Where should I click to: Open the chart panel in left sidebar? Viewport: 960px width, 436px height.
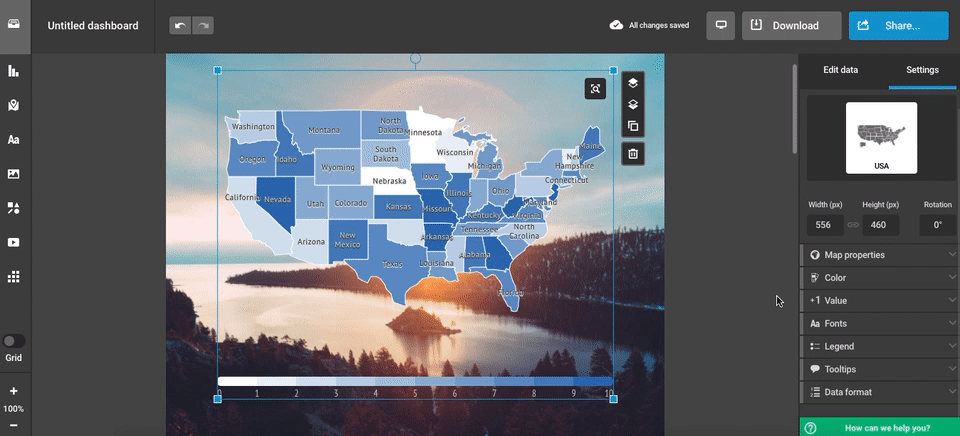pos(14,71)
